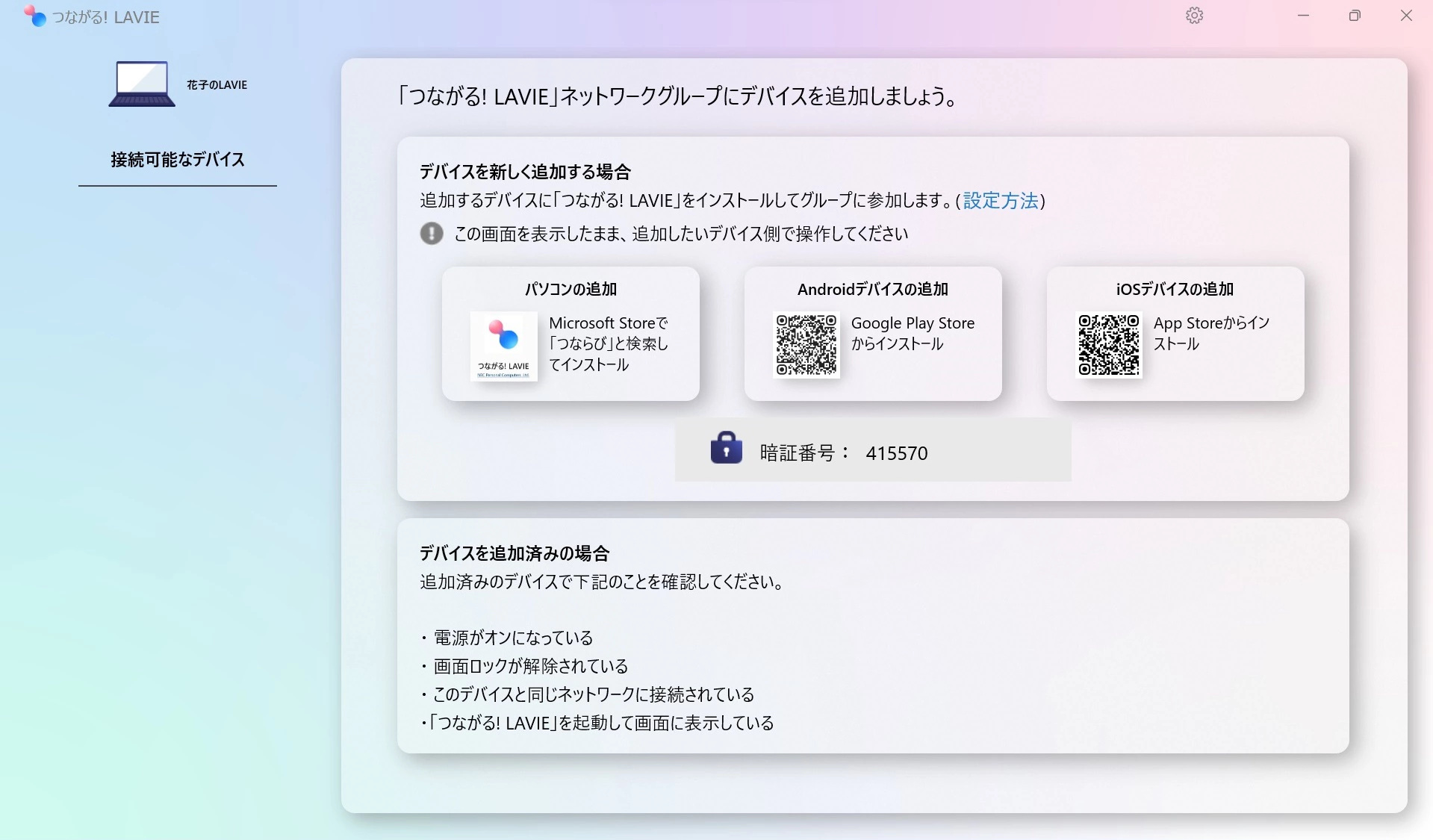Click the exclamation info icon beside the notice
This screenshot has width=1433, height=840.
[x=432, y=234]
